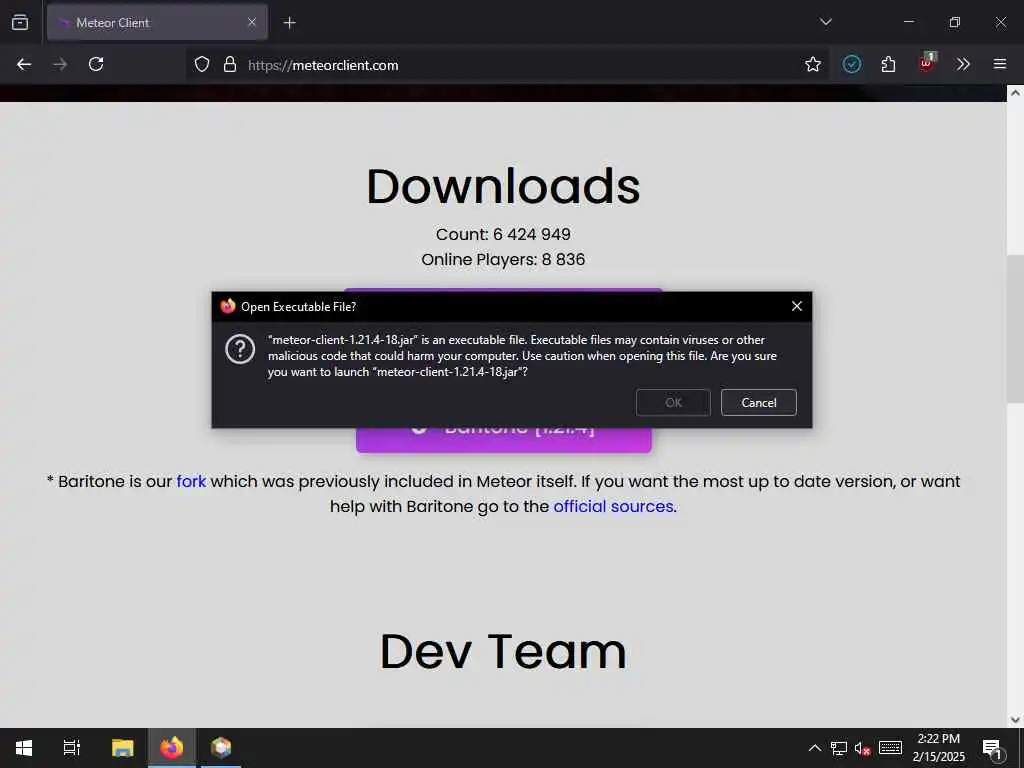Open the notification center icon
1024x768 pixels.
tap(993, 749)
